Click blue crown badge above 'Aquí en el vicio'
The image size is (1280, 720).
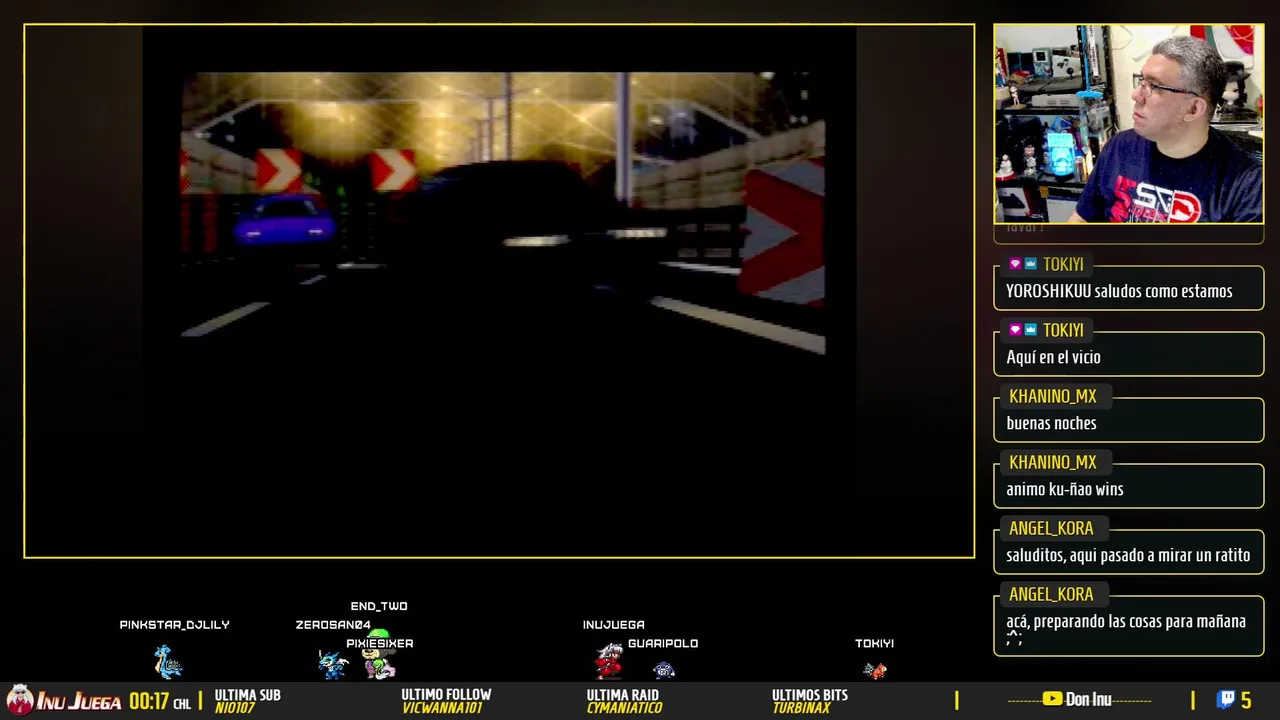click(1031, 330)
